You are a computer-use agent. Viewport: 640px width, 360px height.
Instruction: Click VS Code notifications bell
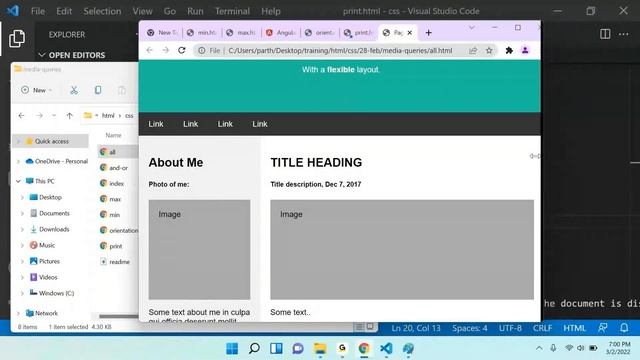pos(624,328)
